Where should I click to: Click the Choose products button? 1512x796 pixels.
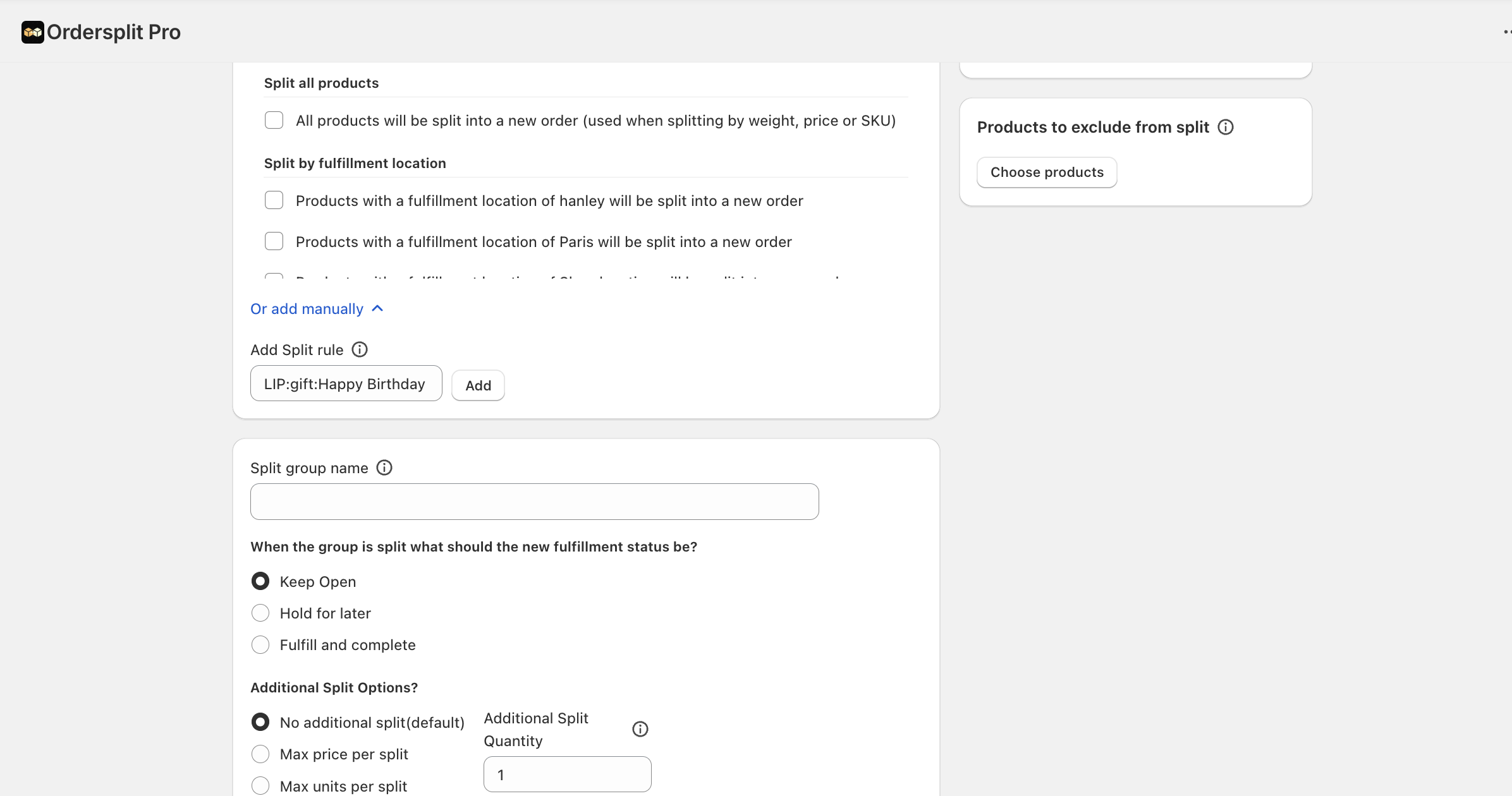click(x=1047, y=172)
